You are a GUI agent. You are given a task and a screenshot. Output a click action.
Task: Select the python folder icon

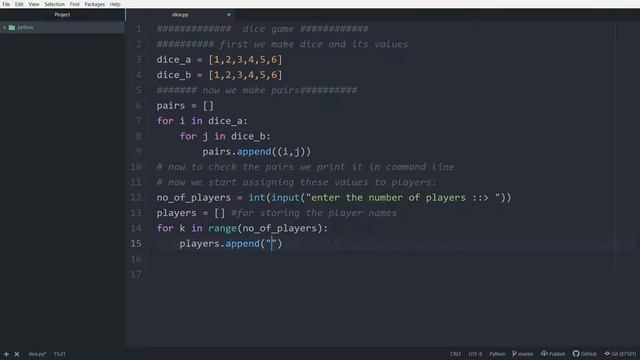point(12,27)
